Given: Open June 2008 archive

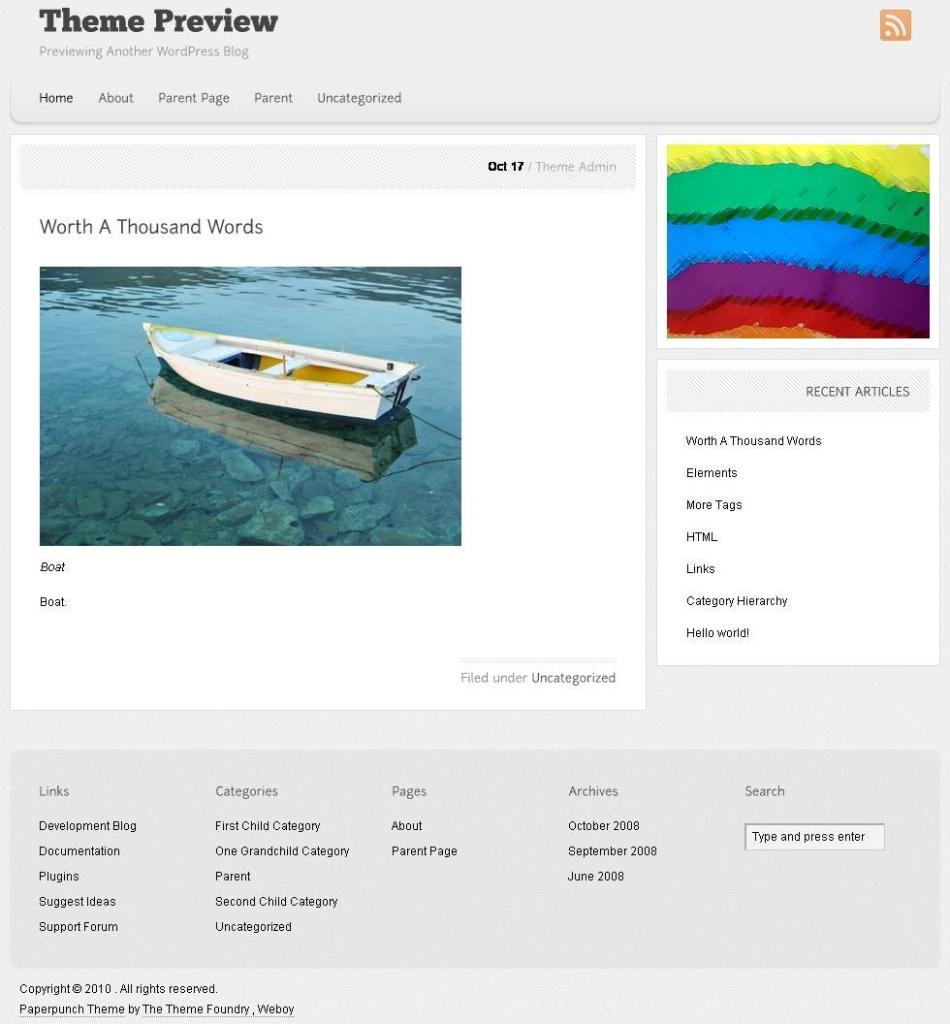Looking at the screenshot, I should tap(596, 876).
